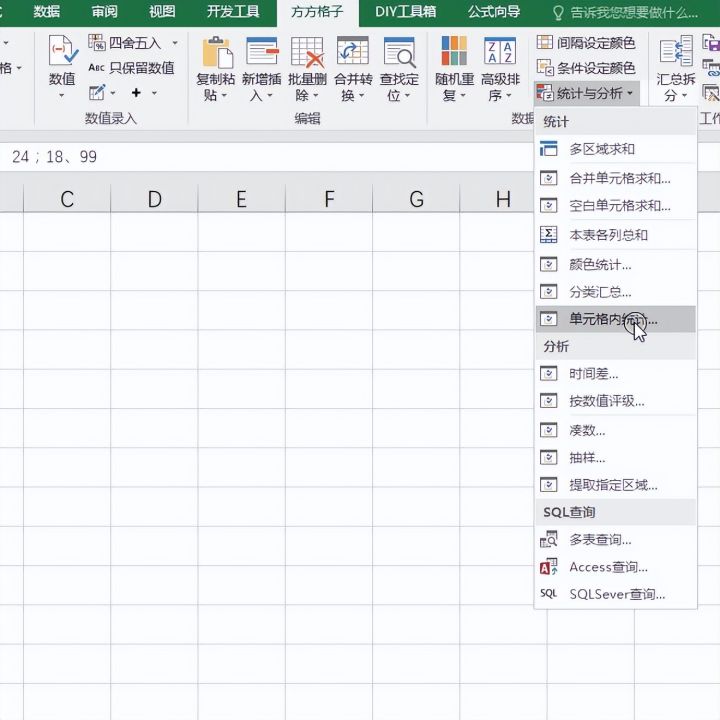Click the 汇总拆分 icon
This screenshot has height=720, width=720.
pyautogui.click(x=676, y=51)
